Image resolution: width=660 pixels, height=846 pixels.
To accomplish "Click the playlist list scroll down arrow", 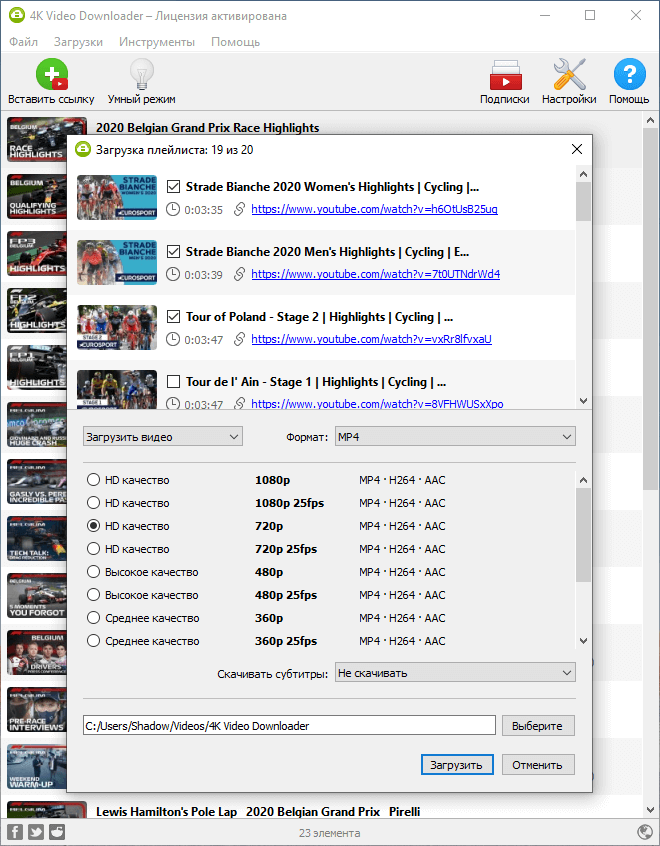I will (x=583, y=400).
